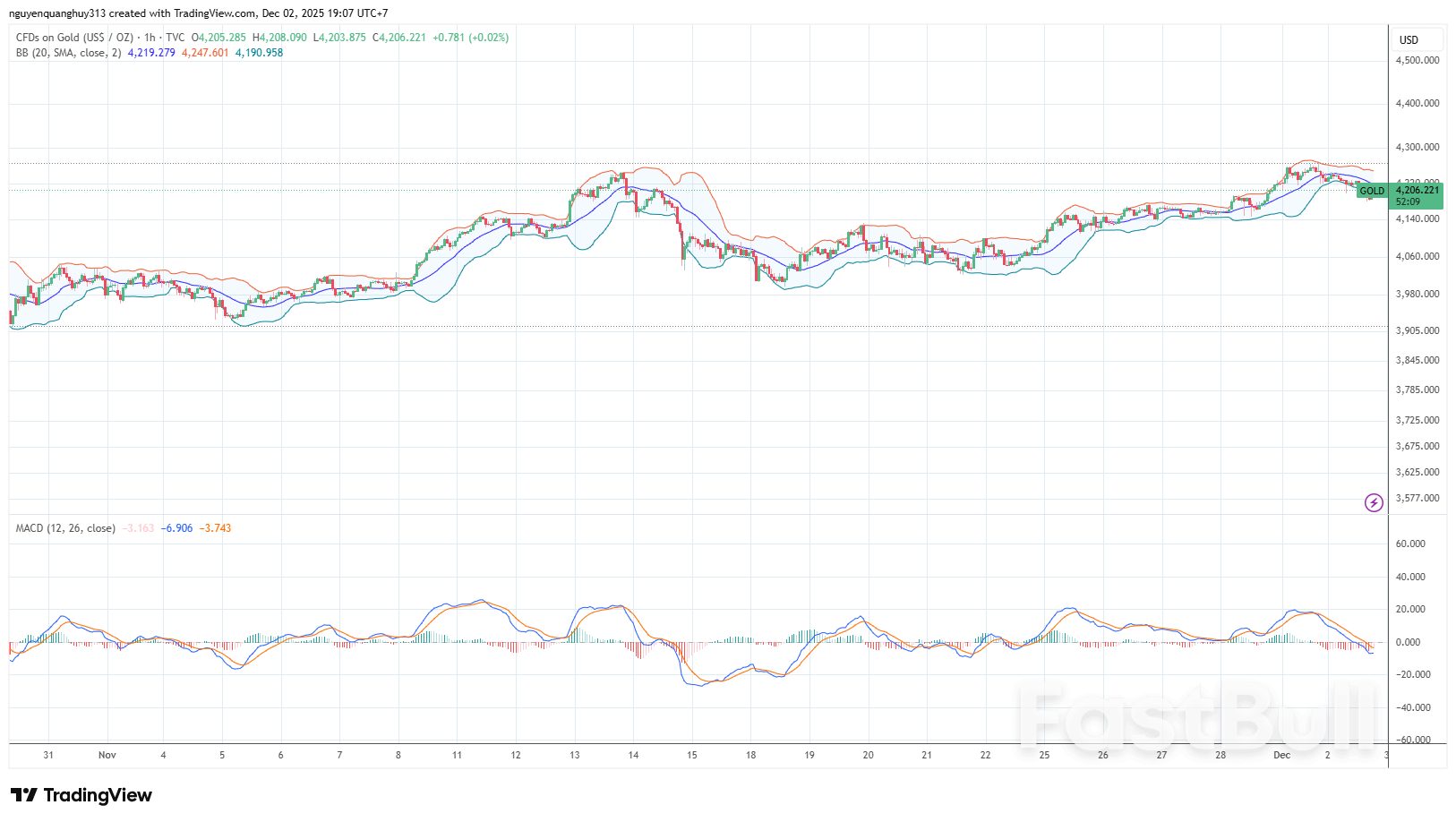This screenshot has width=1456, height=822.
Task: Click the 1h timeframe in chart title
Action: [150, 38]
